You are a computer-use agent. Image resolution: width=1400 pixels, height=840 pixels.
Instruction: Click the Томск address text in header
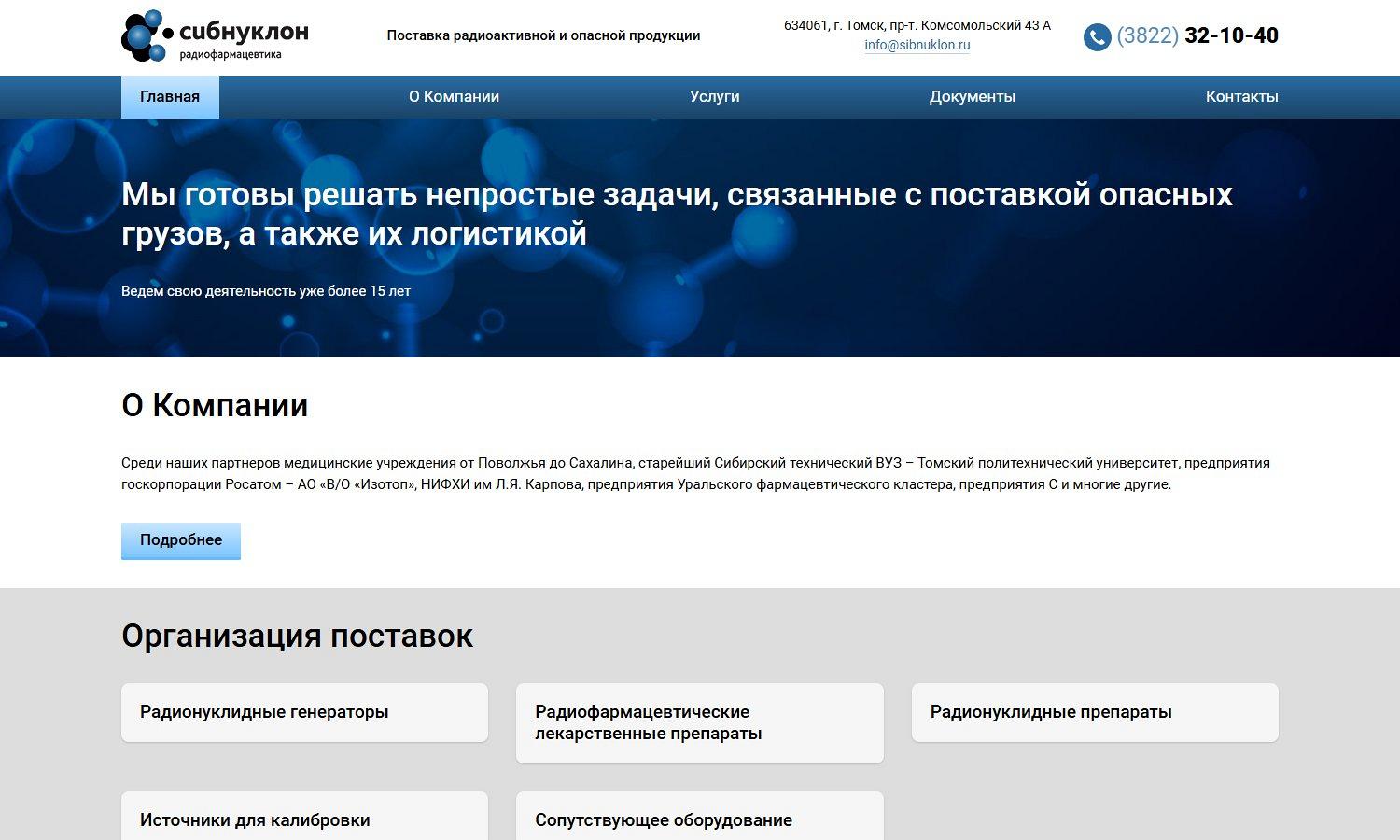pos(917,25)
